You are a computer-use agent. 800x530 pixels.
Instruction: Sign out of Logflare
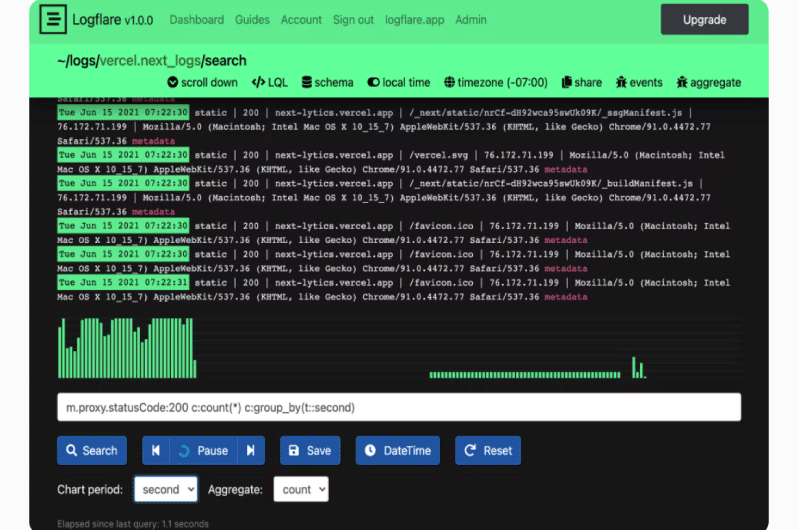pyautogui.click(x=353, y=20)
